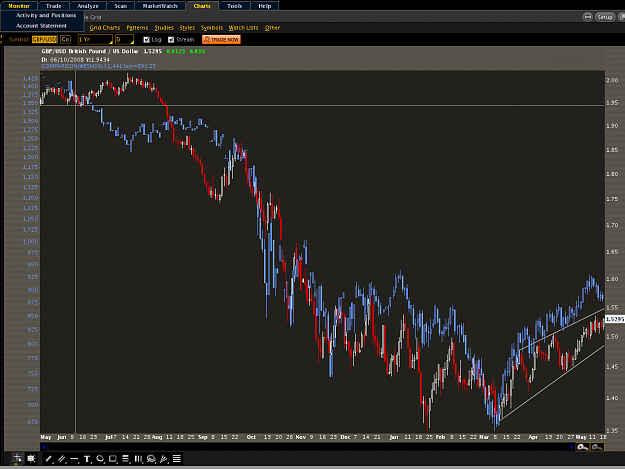Image resolution: width=625 pixels, height=469 pixels.
Task: Select the trendline drawing tool
Action: coord(49,459)
